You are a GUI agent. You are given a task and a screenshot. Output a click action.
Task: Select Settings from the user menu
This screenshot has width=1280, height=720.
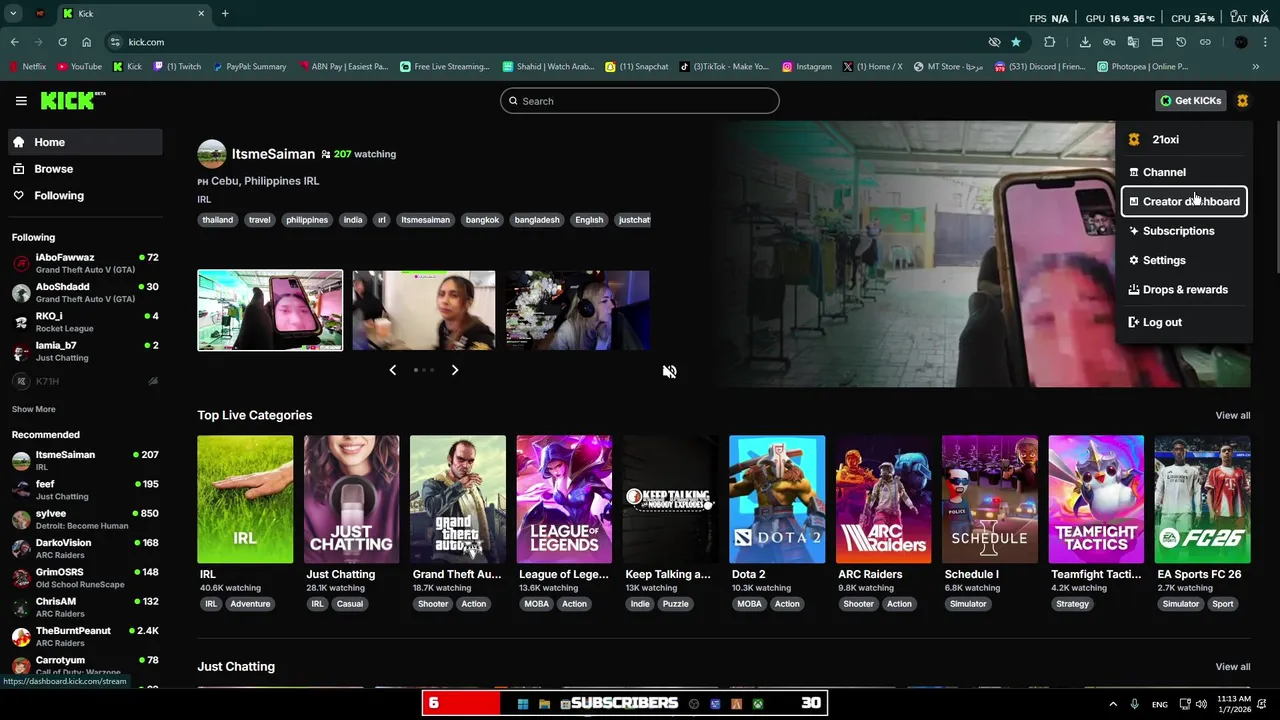1184,260
